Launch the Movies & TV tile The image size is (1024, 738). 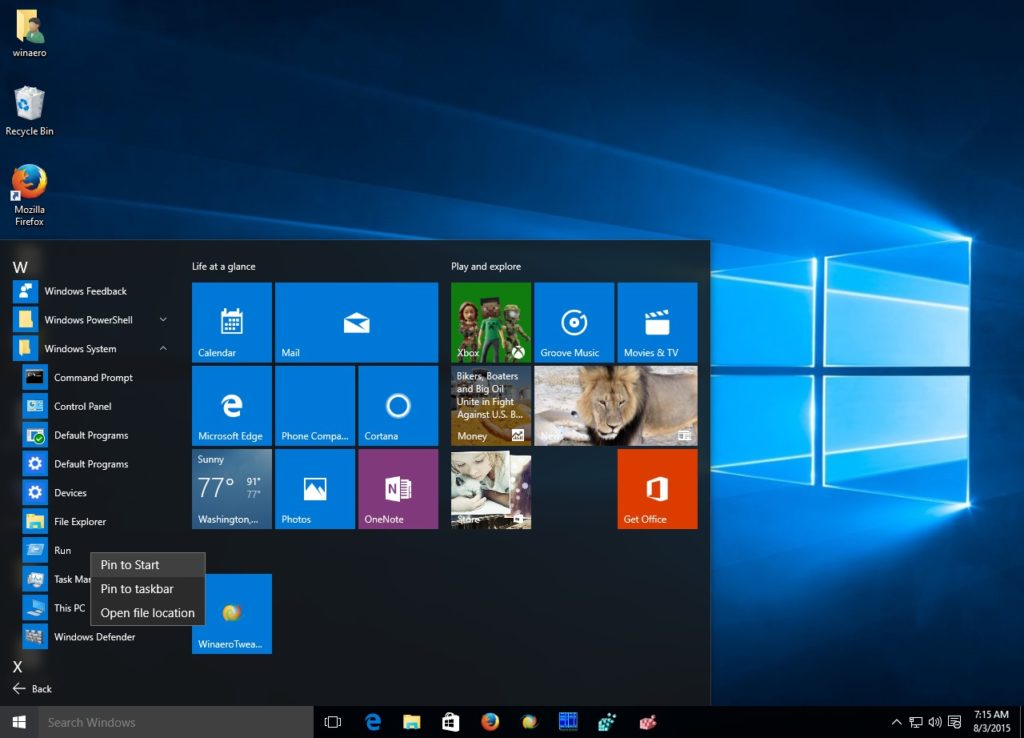pyautogui.click(x=657, y=321)
